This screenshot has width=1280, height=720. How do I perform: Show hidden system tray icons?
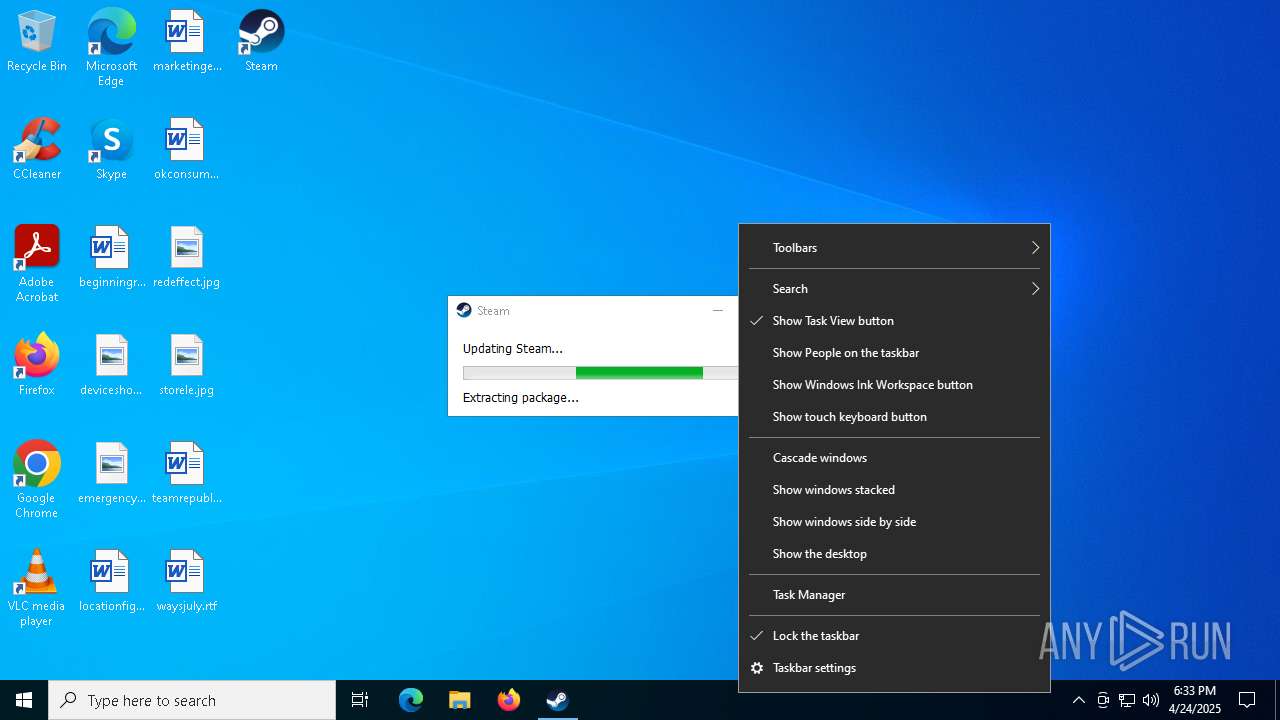tap(1078, 700)
